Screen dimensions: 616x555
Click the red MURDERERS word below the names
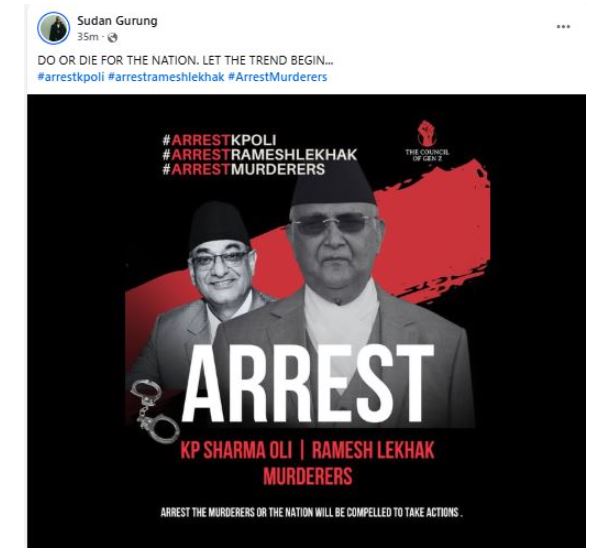click(308, 476)
